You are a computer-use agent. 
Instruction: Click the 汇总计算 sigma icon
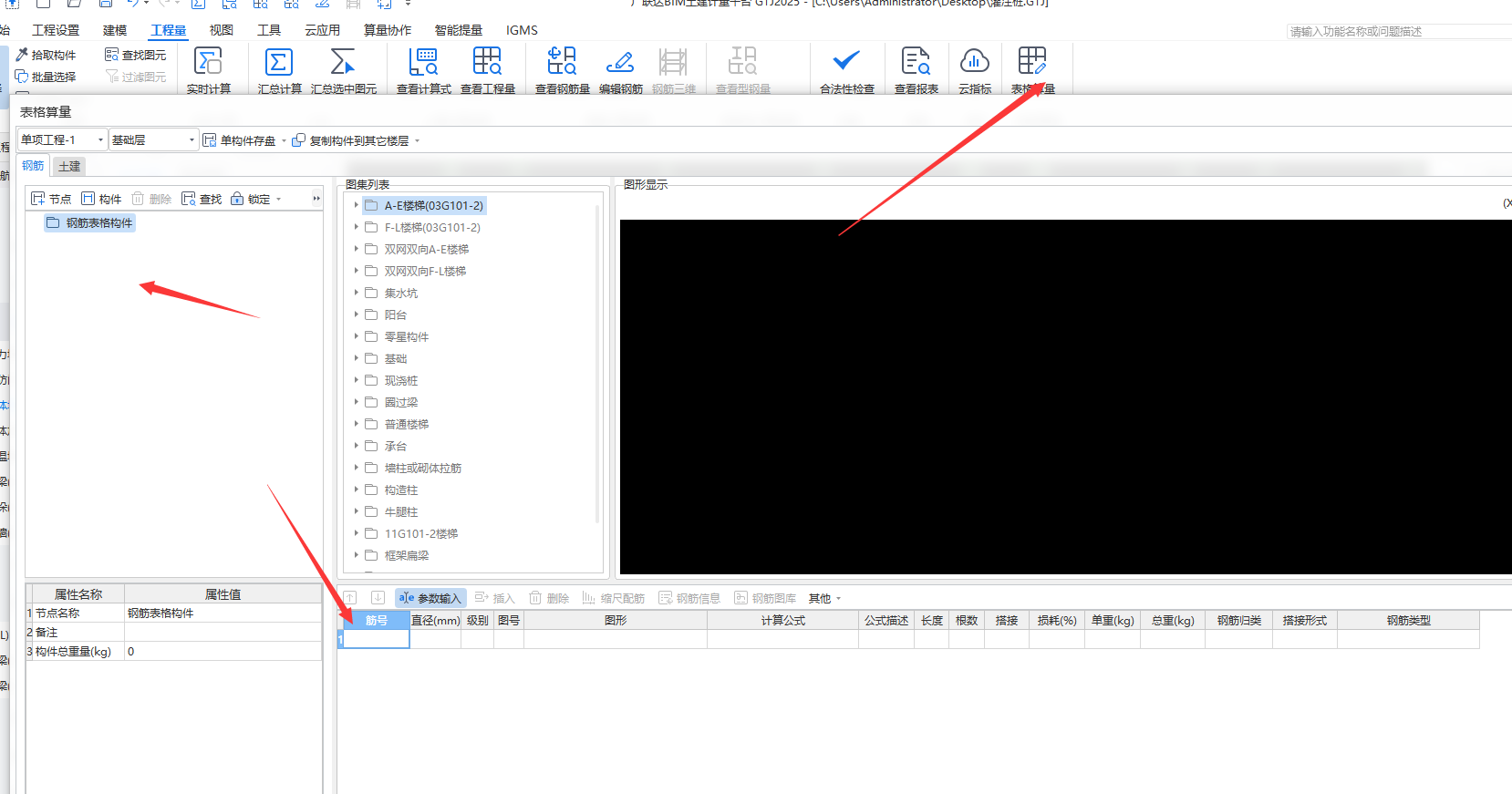279,62
